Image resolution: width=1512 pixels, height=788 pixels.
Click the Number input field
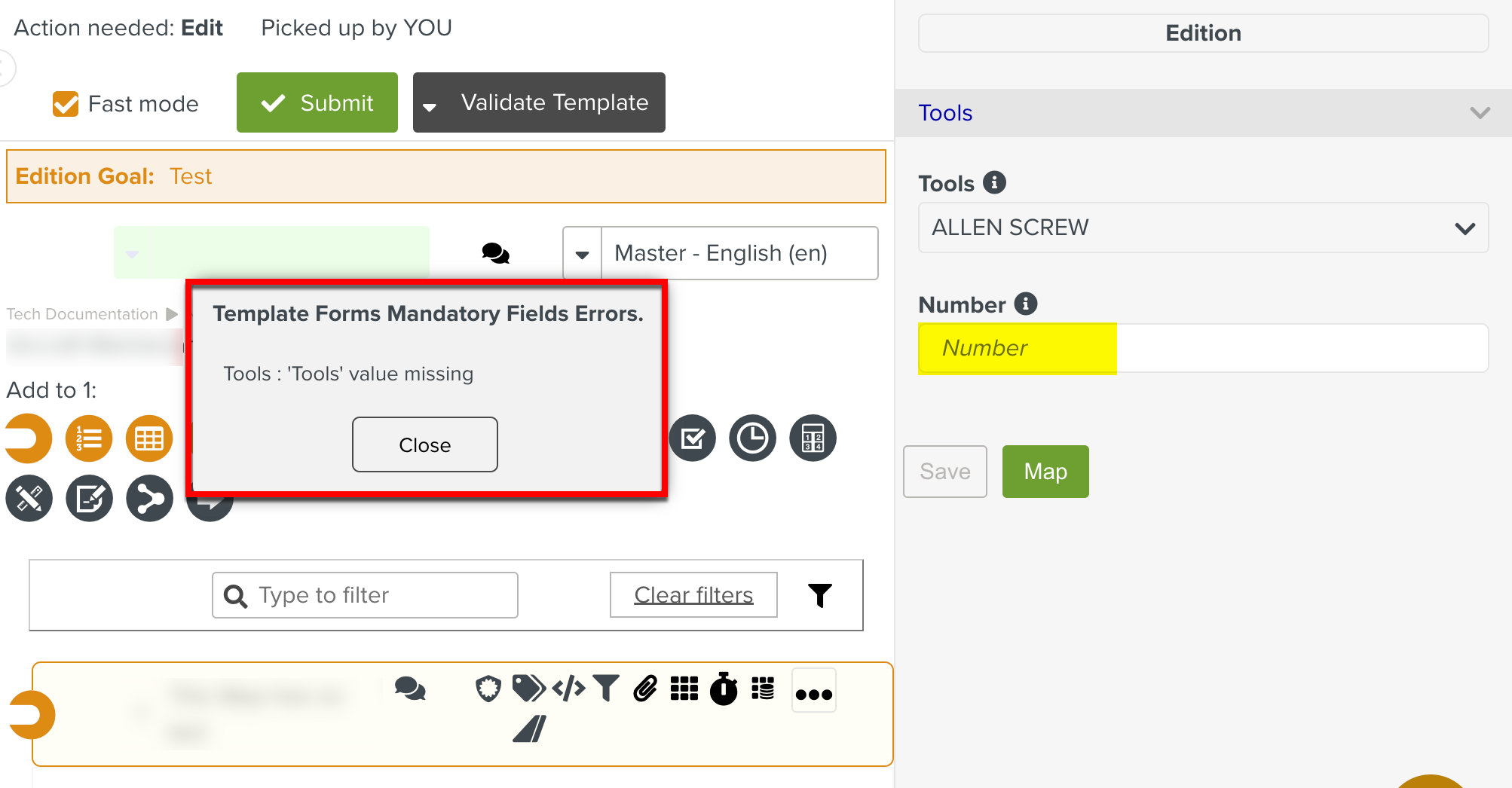1202,348
